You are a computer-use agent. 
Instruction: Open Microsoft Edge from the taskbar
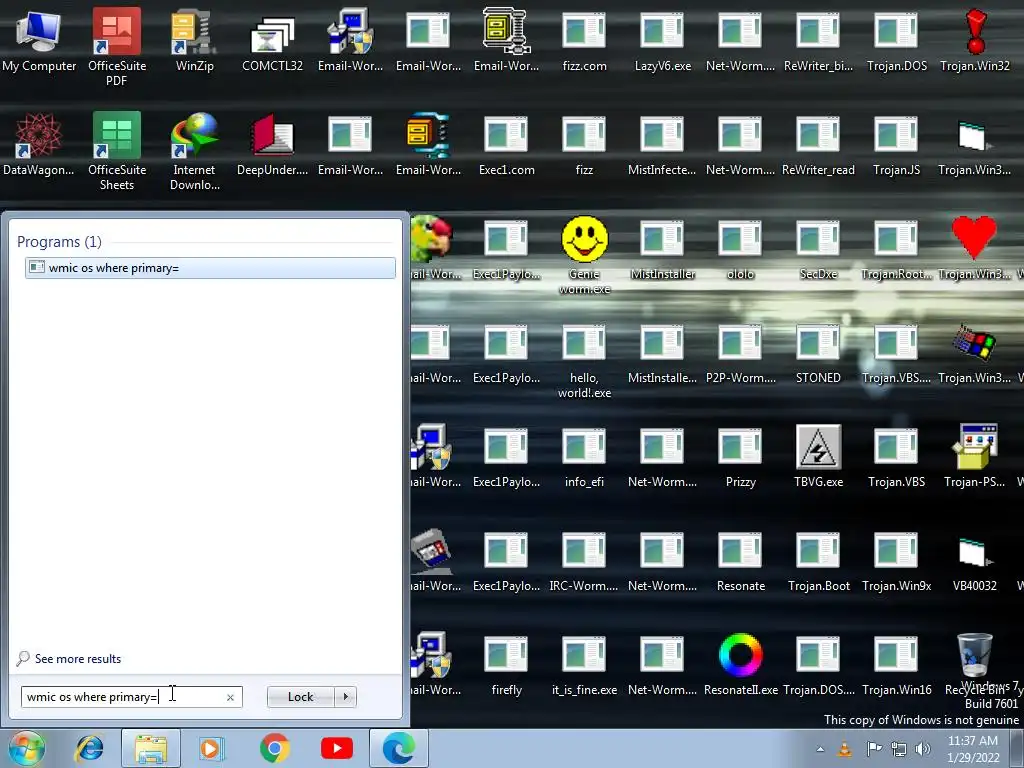[399, 748]
